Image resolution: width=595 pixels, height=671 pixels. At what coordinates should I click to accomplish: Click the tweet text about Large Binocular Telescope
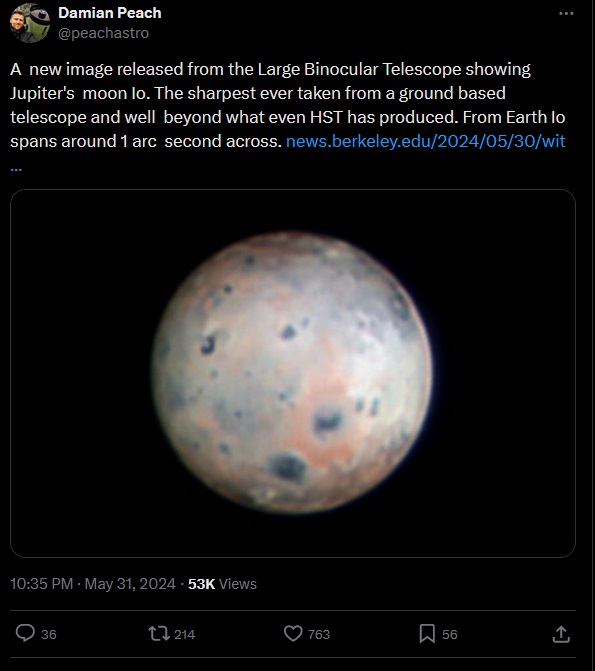[288, 105]
